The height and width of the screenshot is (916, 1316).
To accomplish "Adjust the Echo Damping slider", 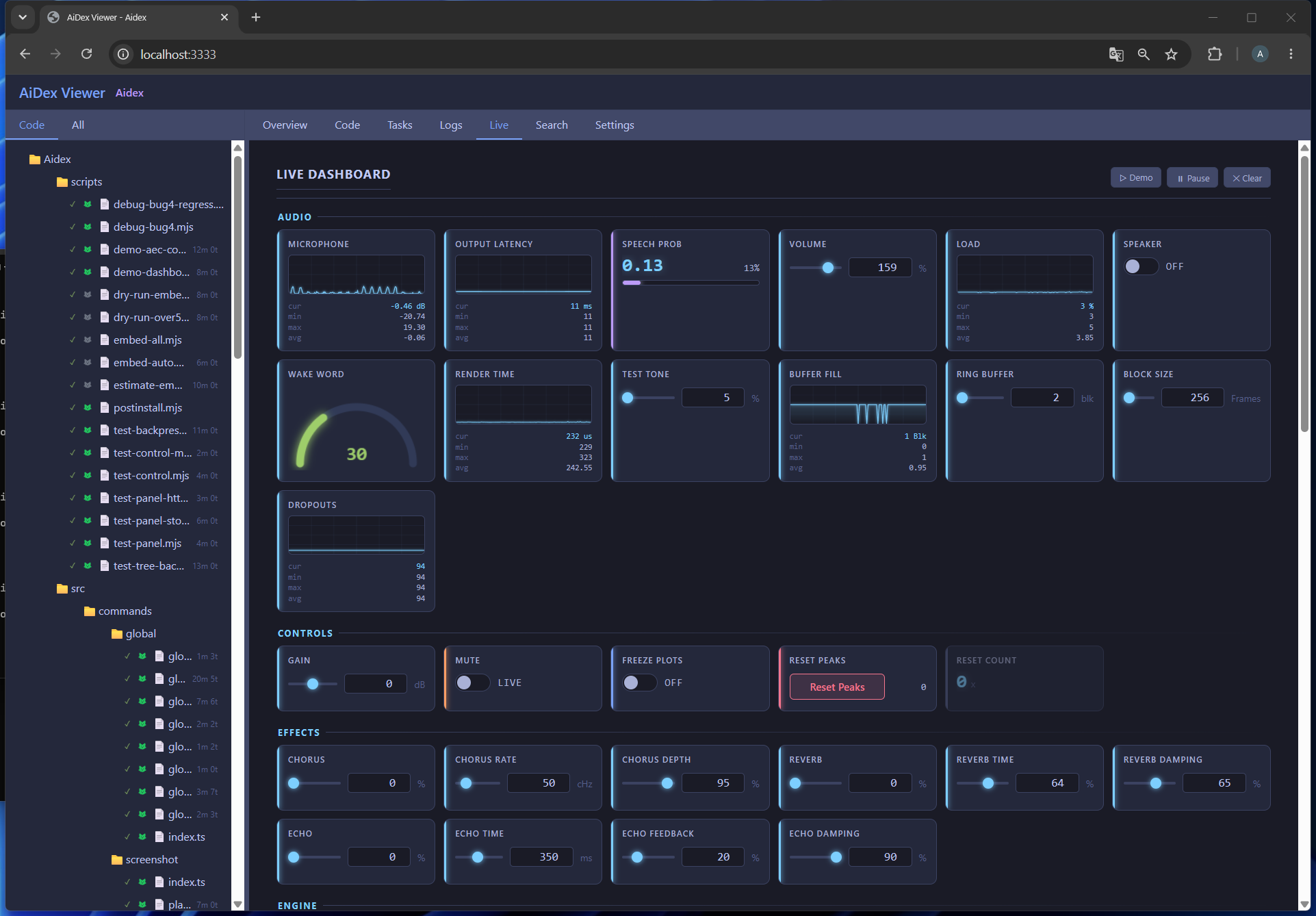I will point(815,857).
